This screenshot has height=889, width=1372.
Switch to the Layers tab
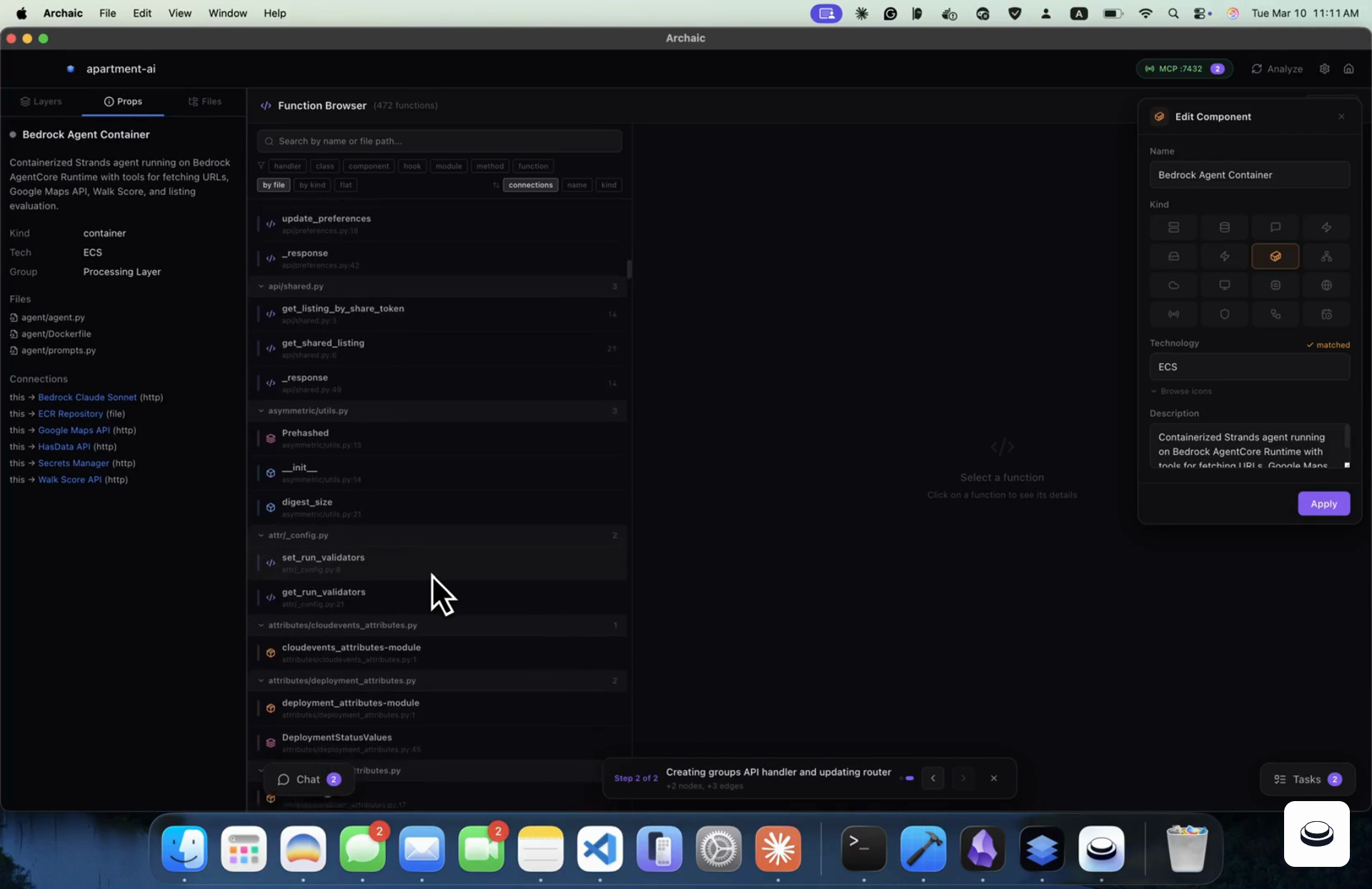coord(41,101)
